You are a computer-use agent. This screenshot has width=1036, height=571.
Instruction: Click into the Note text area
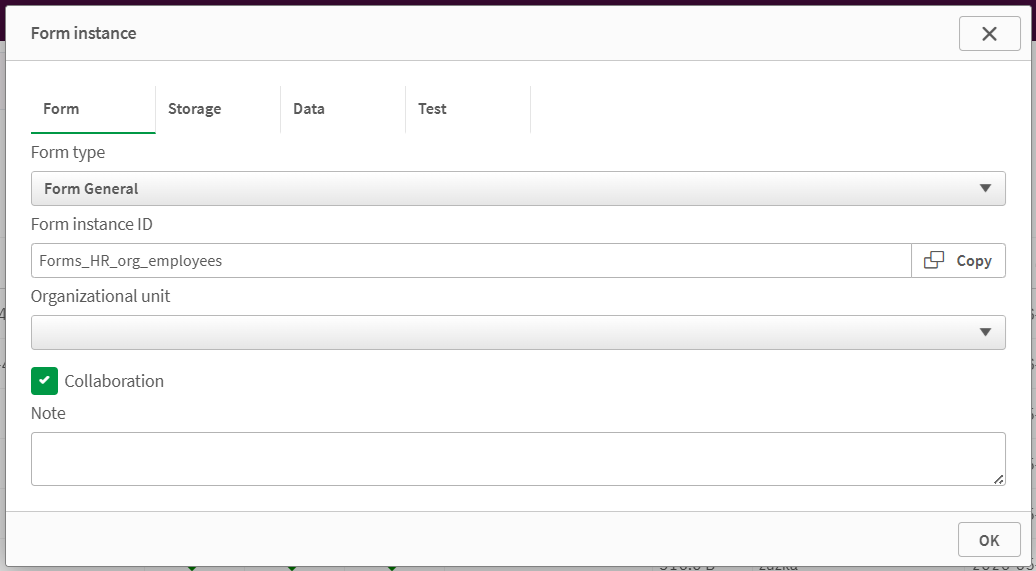[x=518, y=459]
